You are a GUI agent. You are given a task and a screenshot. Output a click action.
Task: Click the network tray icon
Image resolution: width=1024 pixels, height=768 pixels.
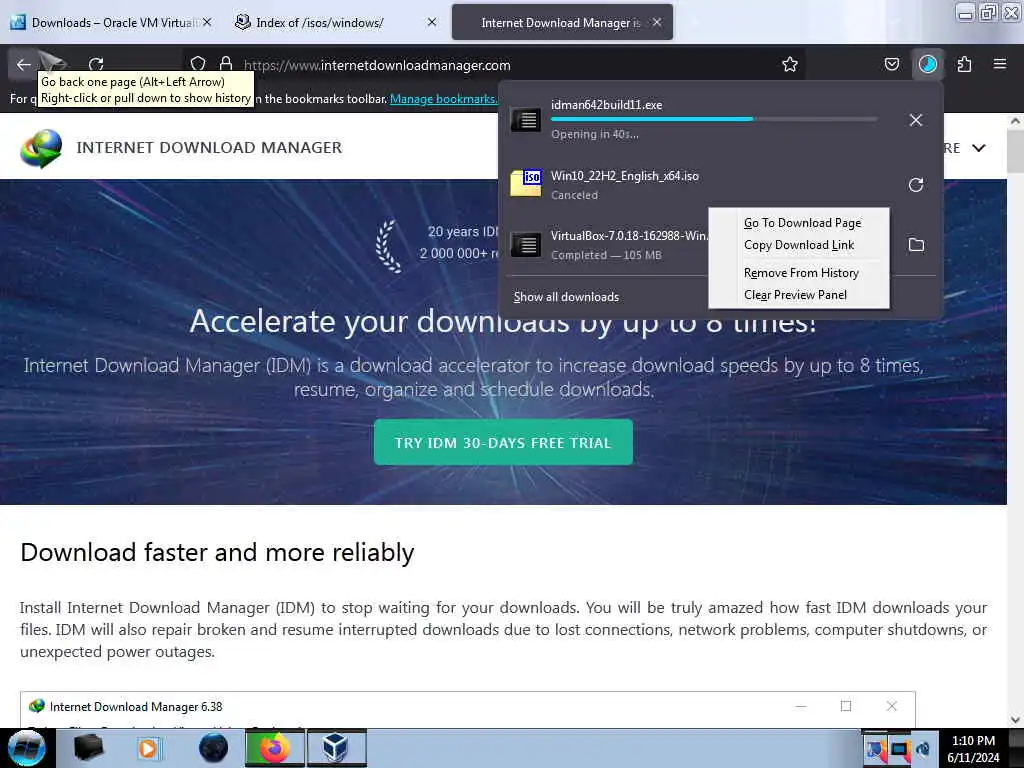[x=899, y=749]
